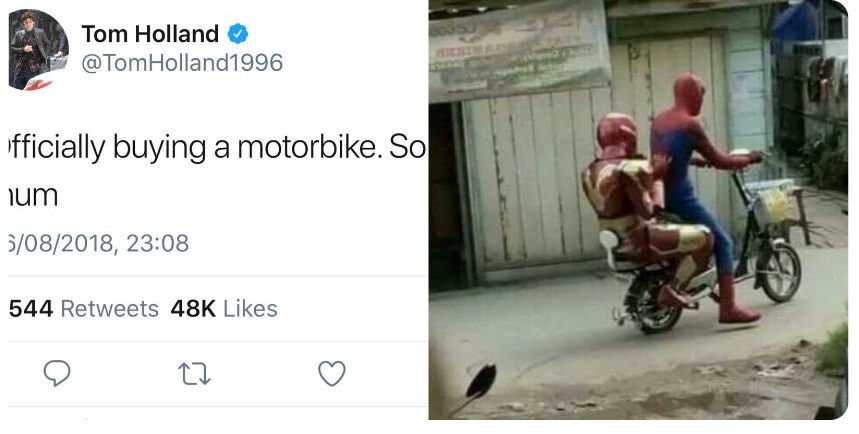Like the tweet with the heart icon
This screenshot has width=859, height=434.
(x=331, y=373)
